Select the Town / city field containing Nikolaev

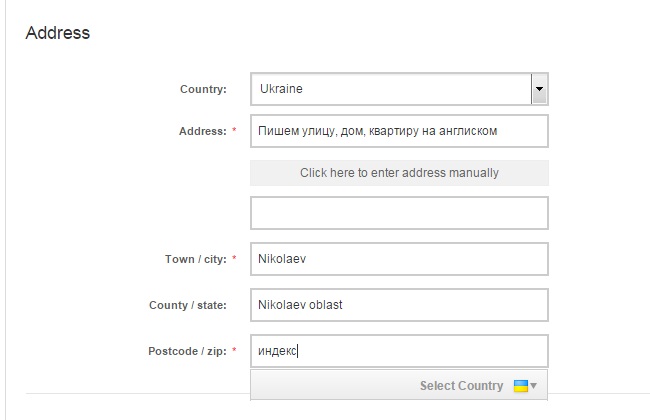(399, 259)
